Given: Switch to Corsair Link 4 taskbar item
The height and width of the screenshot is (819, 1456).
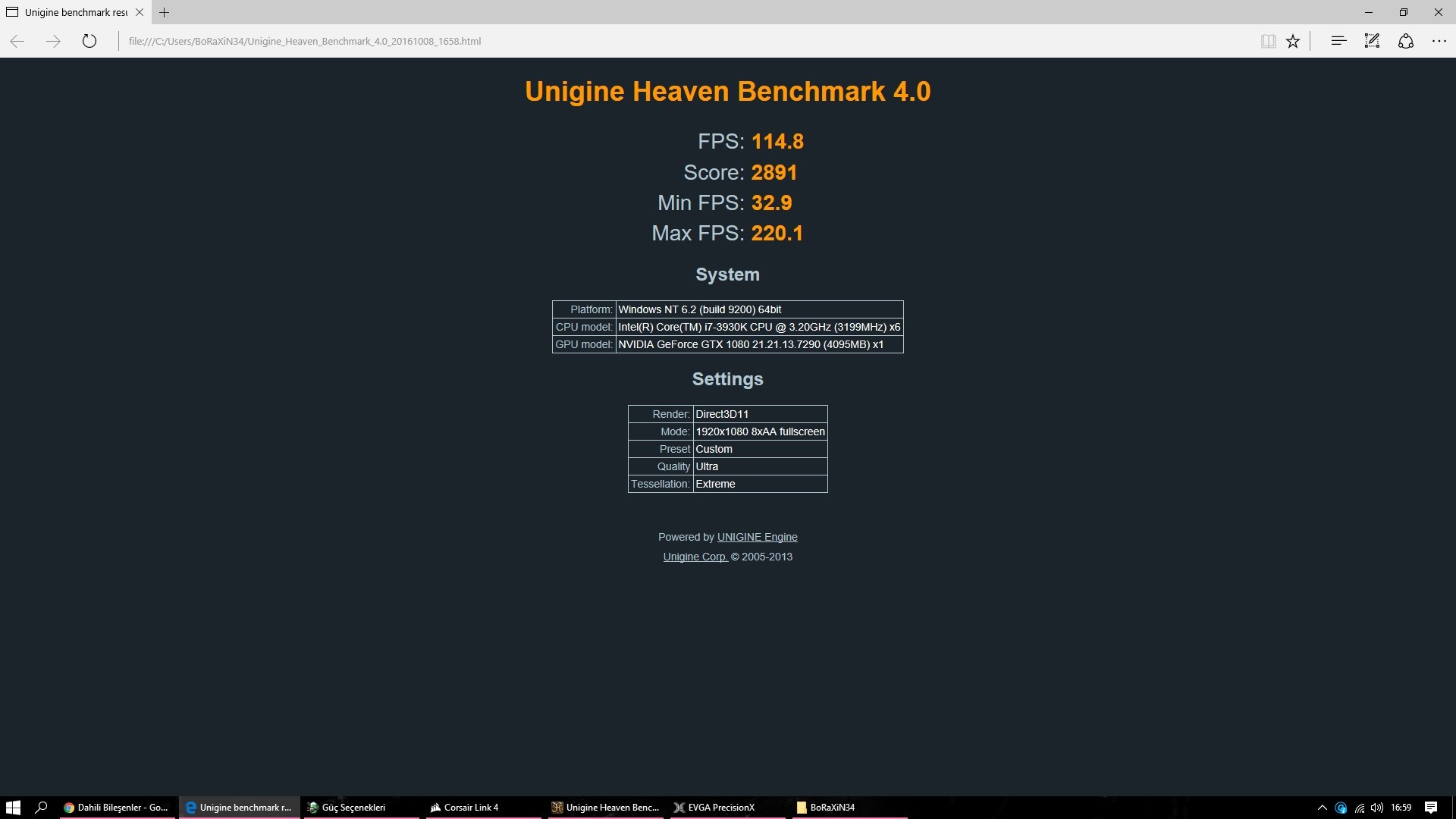Looking at the screenshot, I should (484, 808).
